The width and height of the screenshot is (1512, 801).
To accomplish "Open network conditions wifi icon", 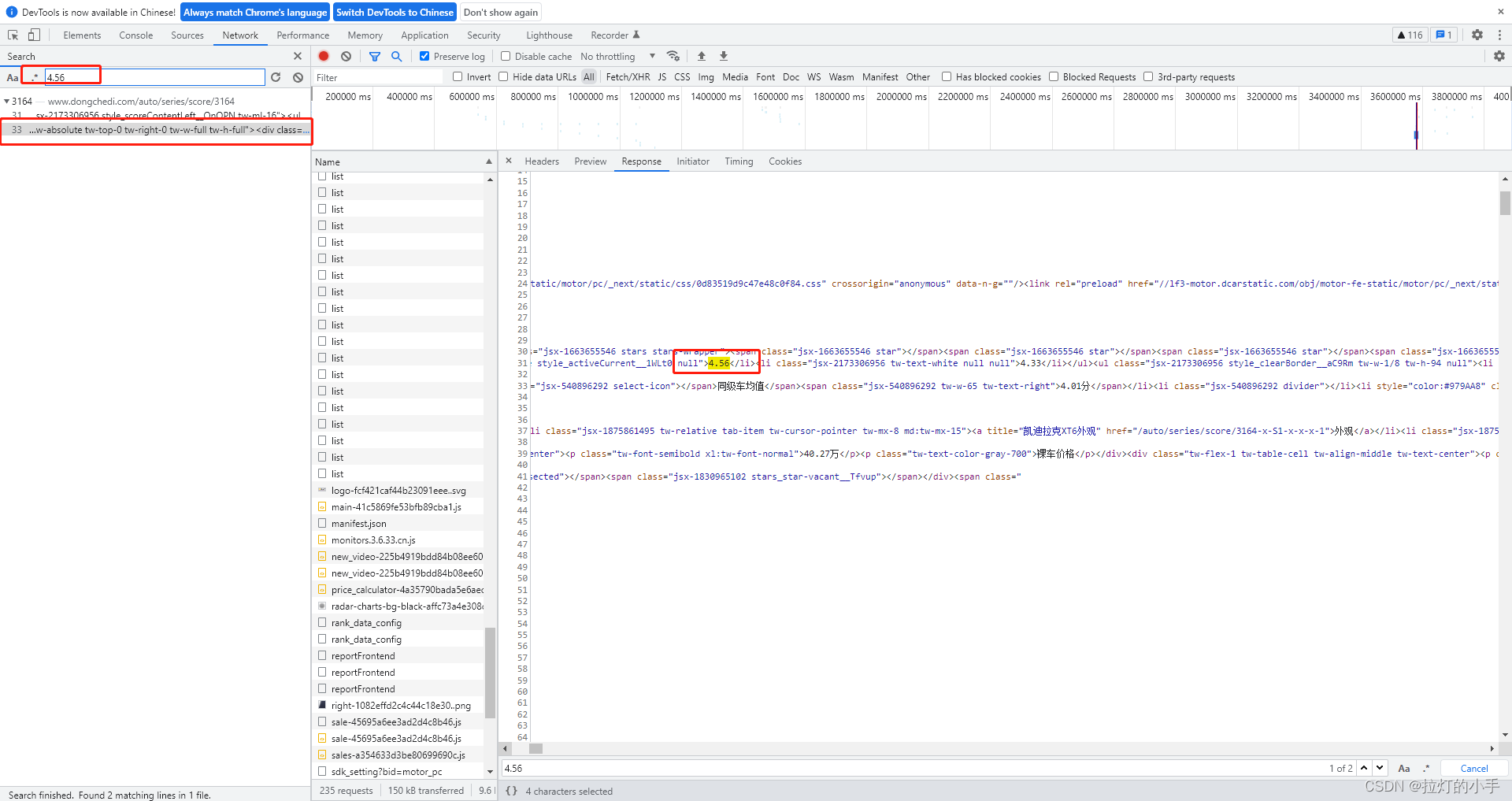I will 673,56.
